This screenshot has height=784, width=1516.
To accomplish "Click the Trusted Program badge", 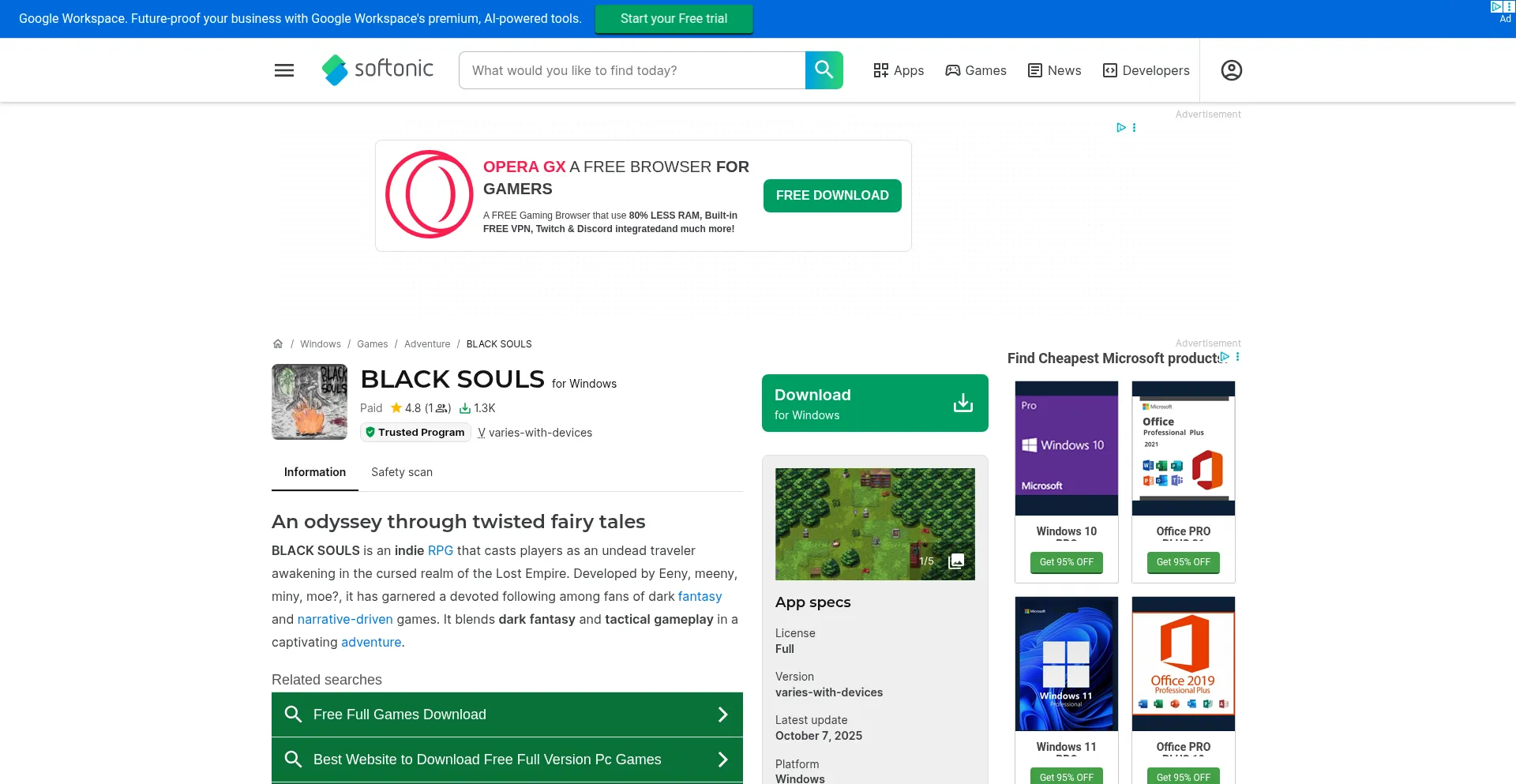I will (415, 432).
